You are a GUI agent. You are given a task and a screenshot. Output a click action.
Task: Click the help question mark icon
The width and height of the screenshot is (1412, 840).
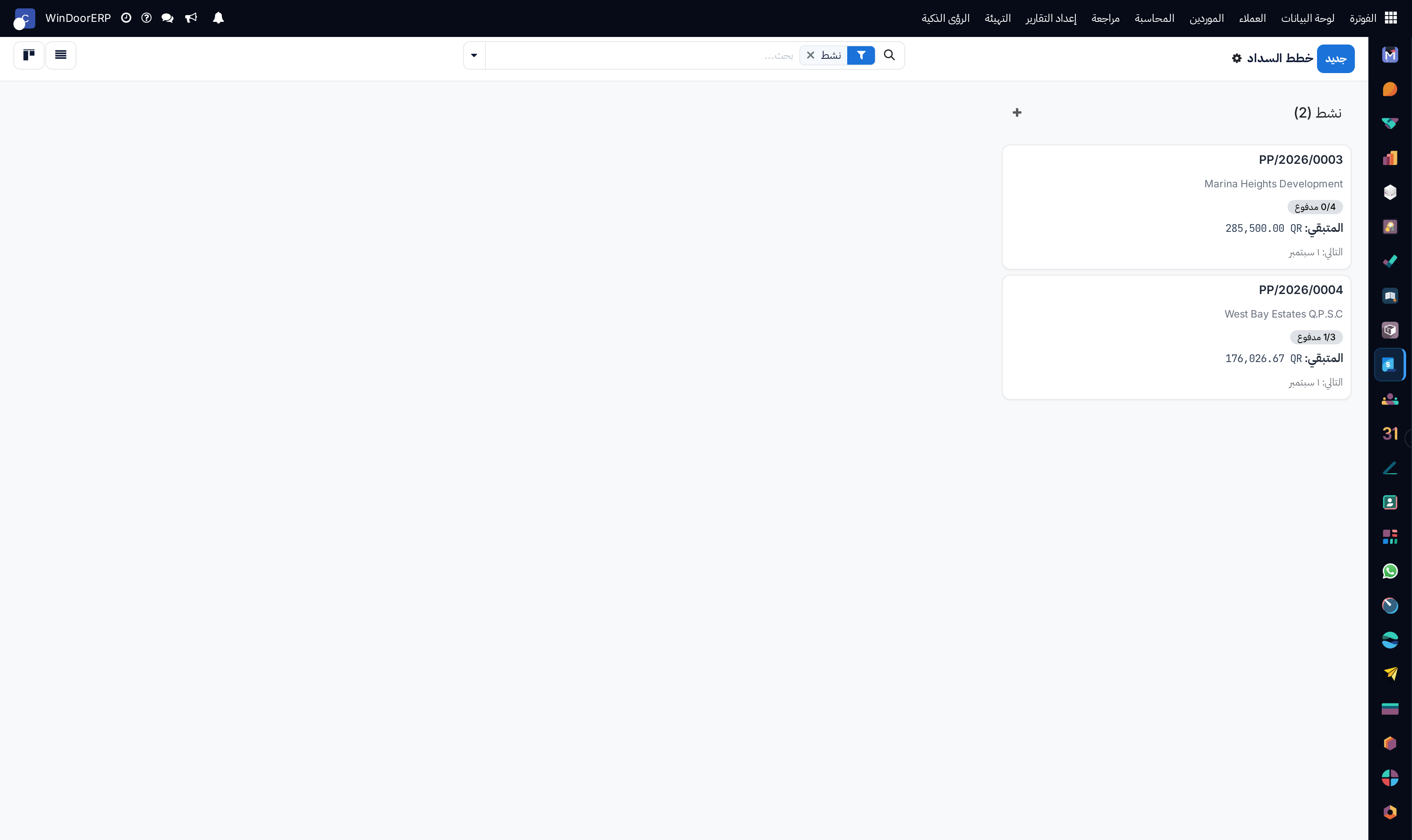click(x=147, y=18)
